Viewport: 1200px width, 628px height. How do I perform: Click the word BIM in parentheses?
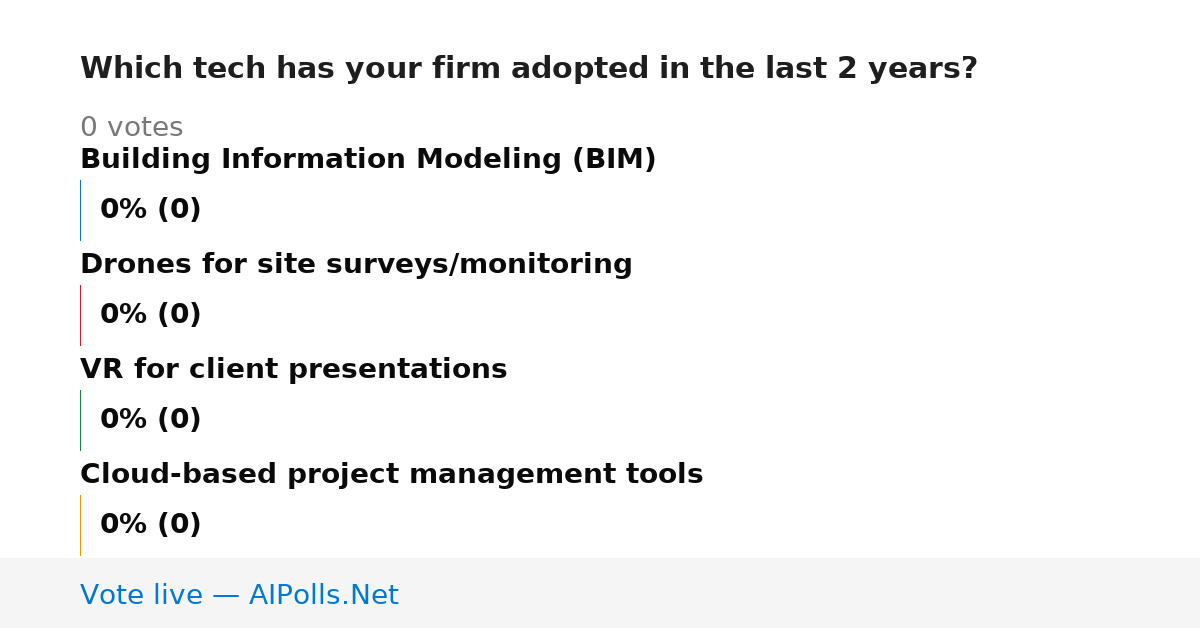(614, 160)
